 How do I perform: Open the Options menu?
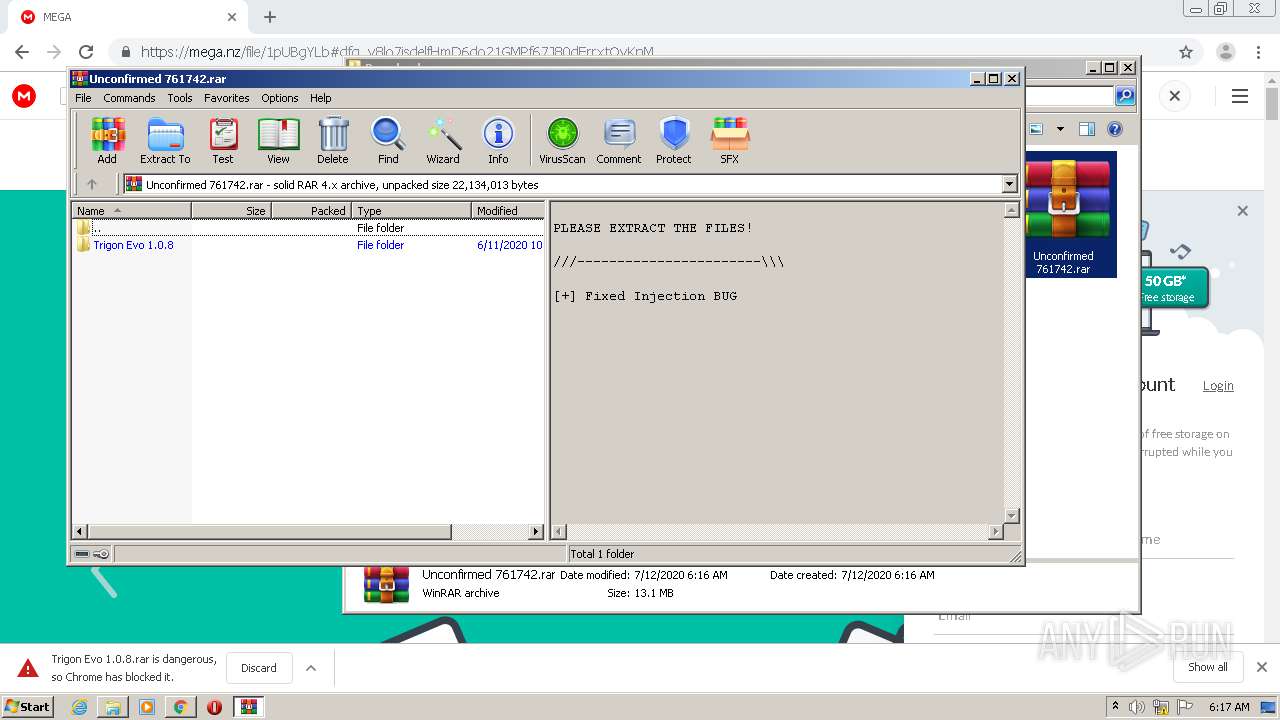click(280, 98)
